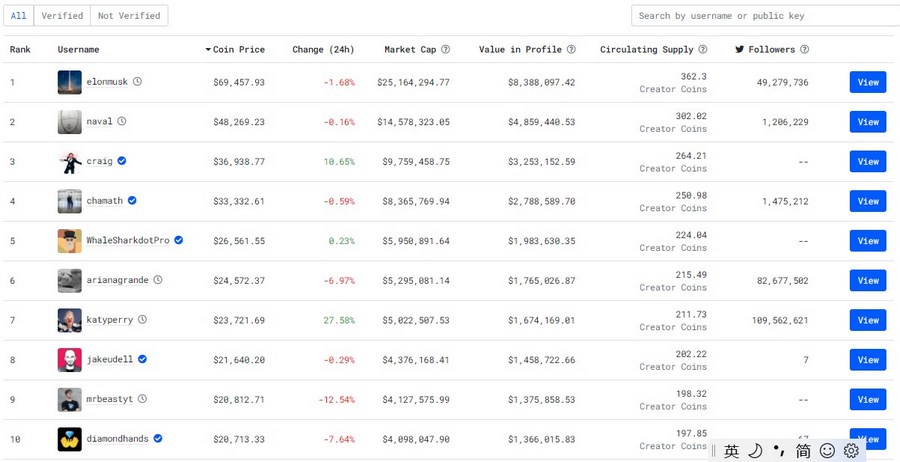The height and width of the screenshot is (462, 900).
Task: Click the verified badge next to WhaleSharkdotPro
Action: point(179,240)
